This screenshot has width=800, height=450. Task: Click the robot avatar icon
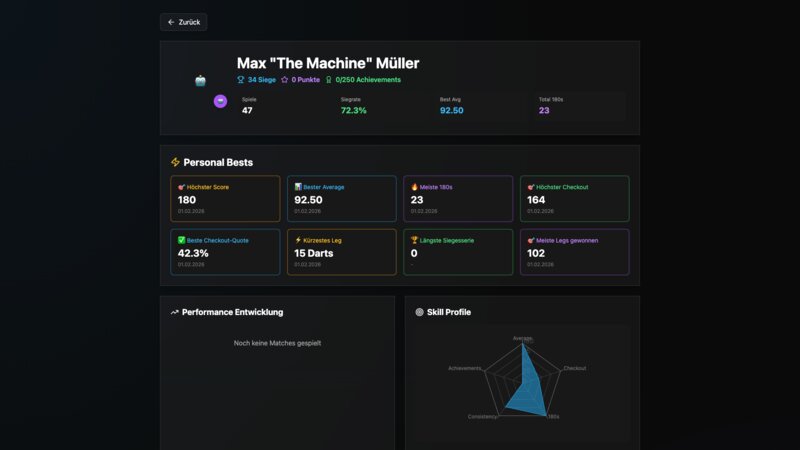[200, 81]
